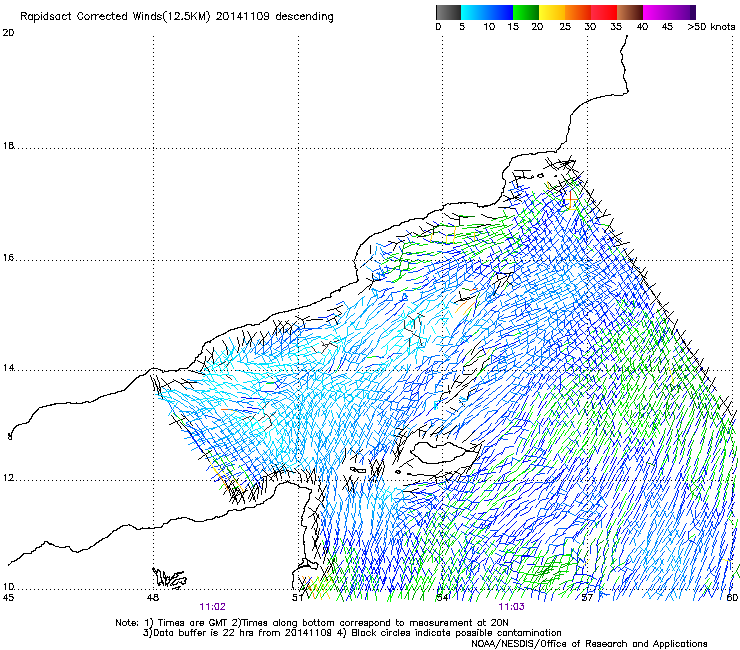Click the latitude label 12
740x650 pixels.
[x=8, y=478]
